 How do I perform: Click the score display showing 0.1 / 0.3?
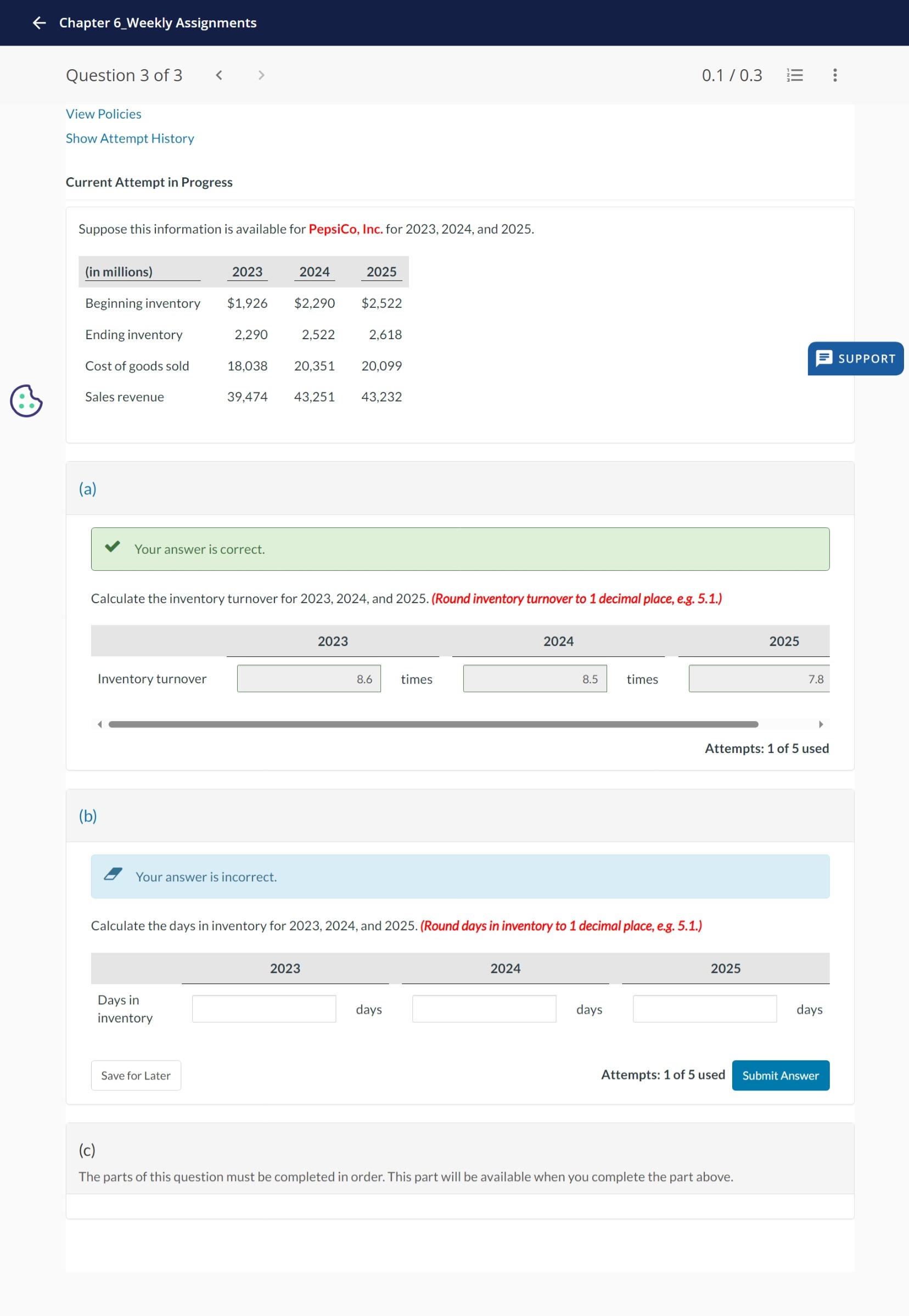[731, 75]
